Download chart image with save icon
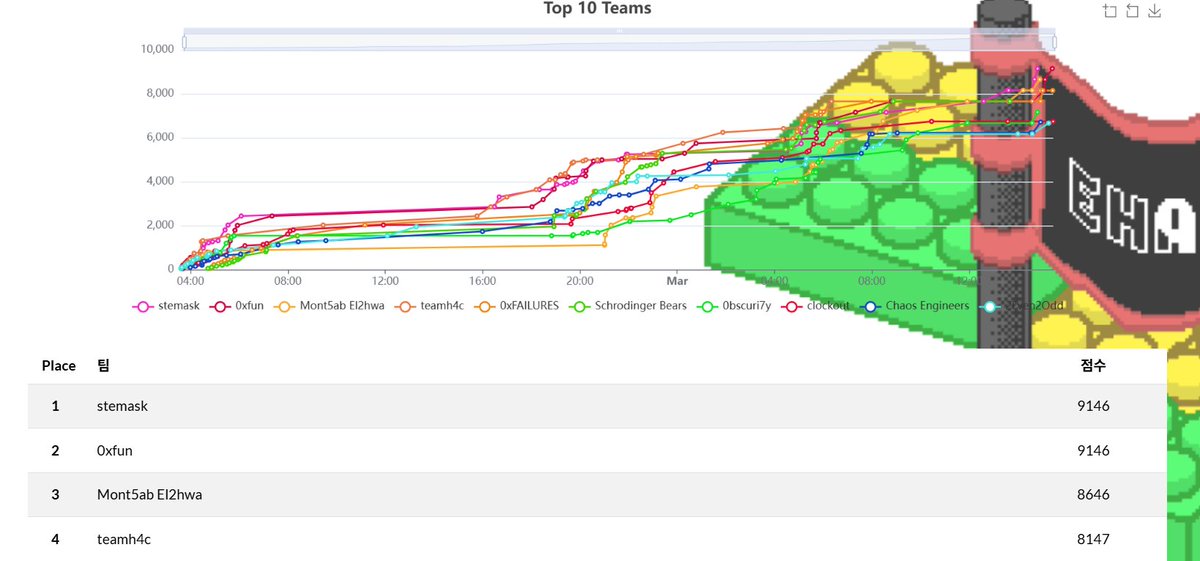 pyautogui.click(x=1154, y=11)
